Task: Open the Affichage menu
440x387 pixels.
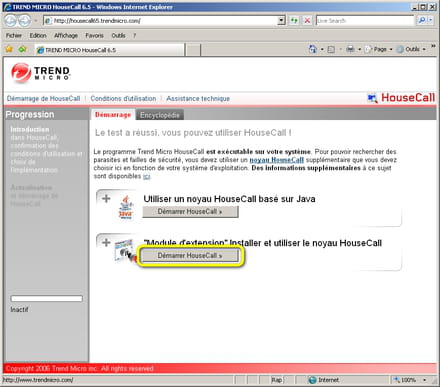Action: (x=66, y=35)
